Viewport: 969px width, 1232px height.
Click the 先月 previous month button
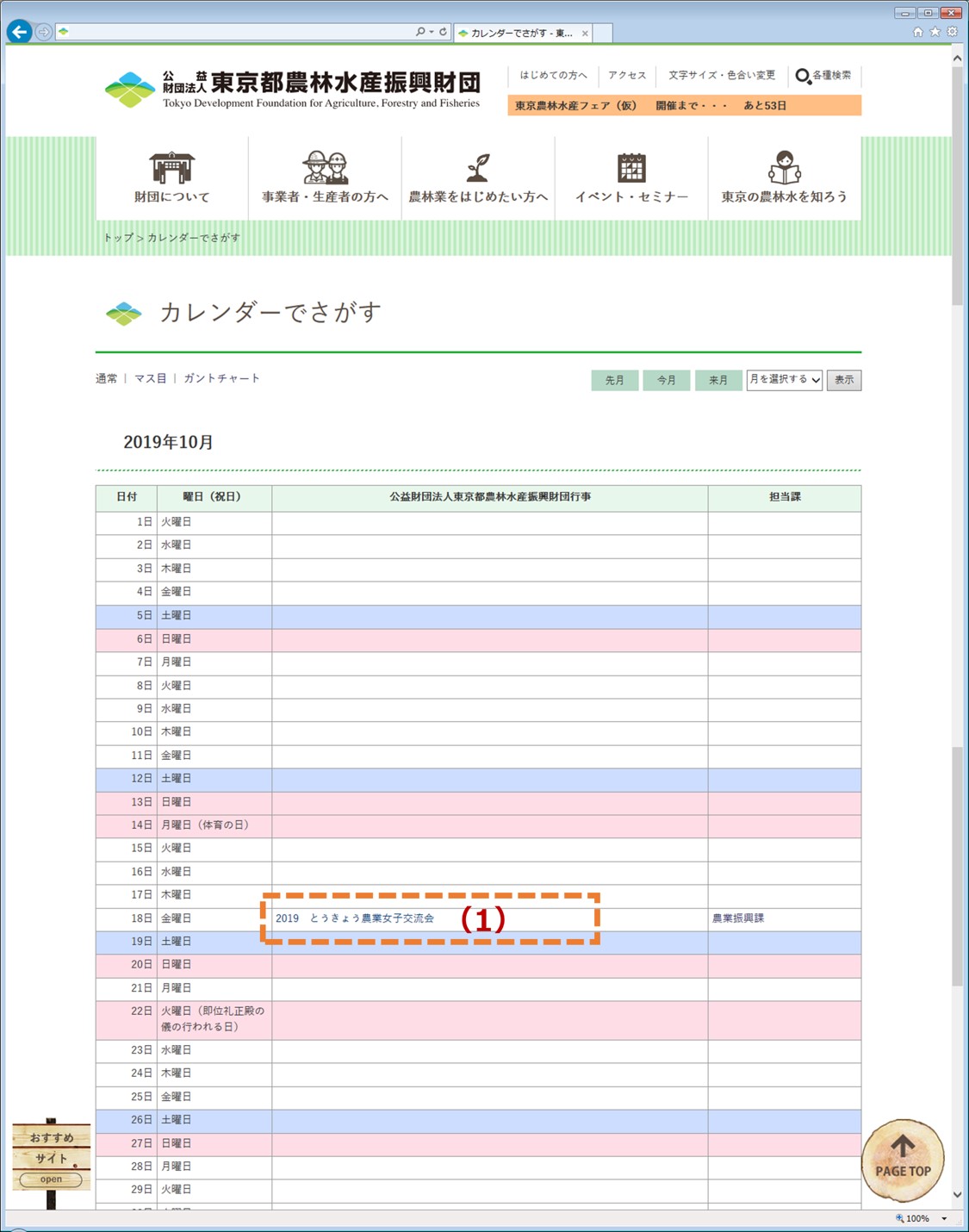615,380
